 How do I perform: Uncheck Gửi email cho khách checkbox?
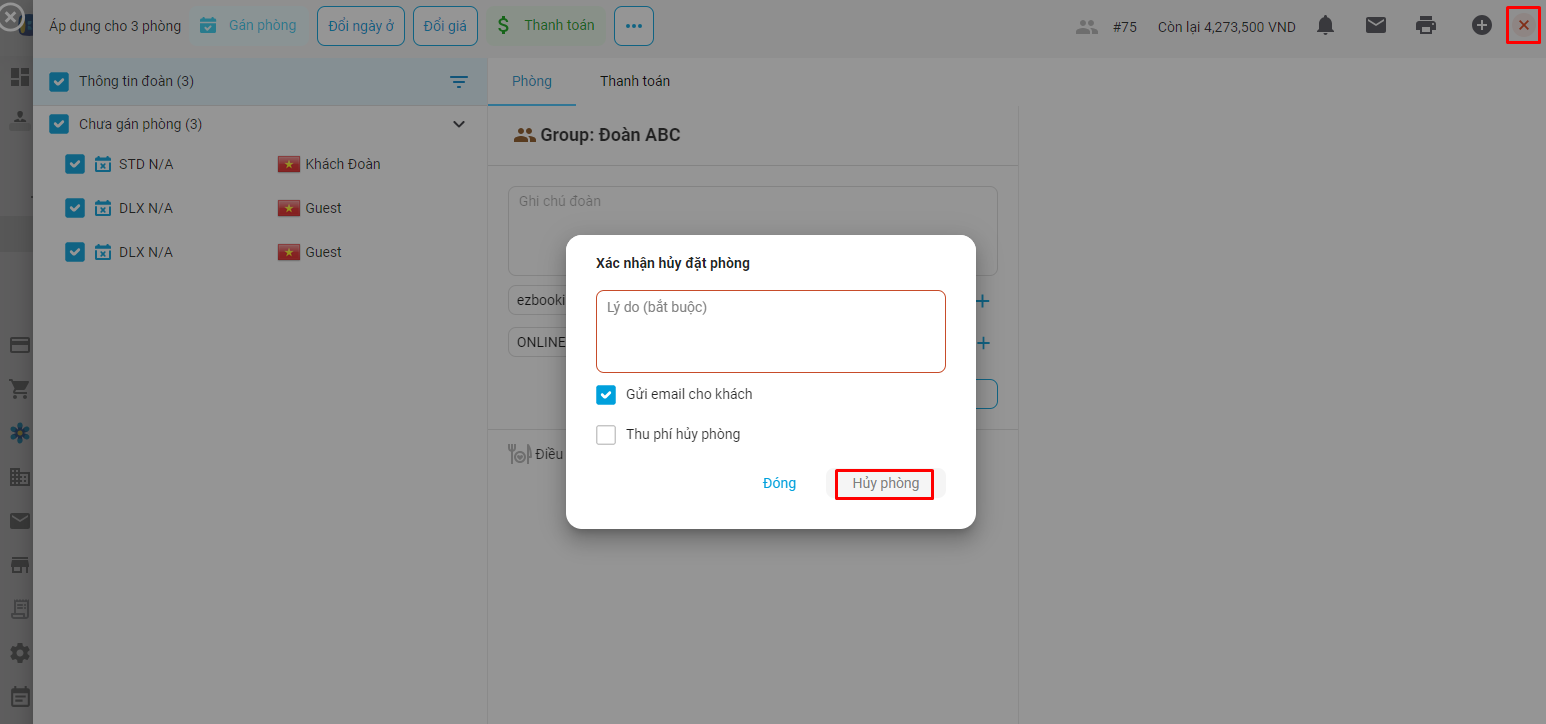point(606,395)
